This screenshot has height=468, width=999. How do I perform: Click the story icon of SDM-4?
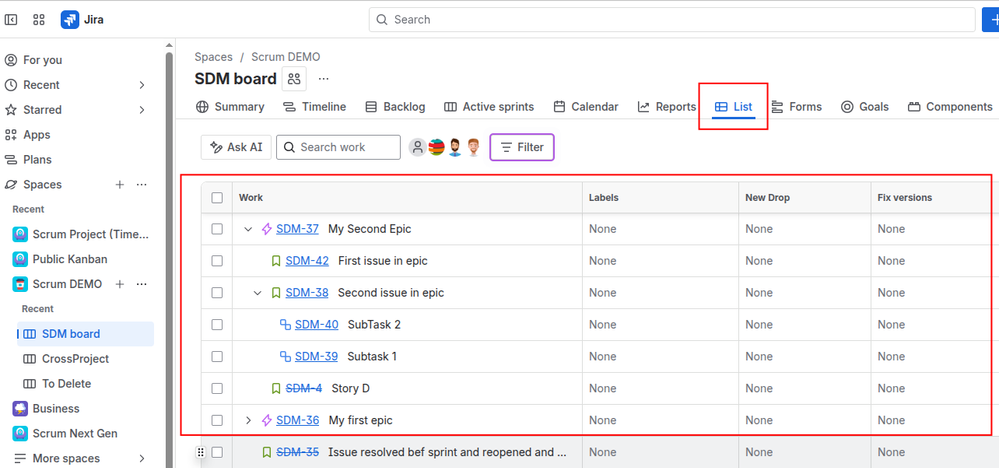click(x=276, y=388)
